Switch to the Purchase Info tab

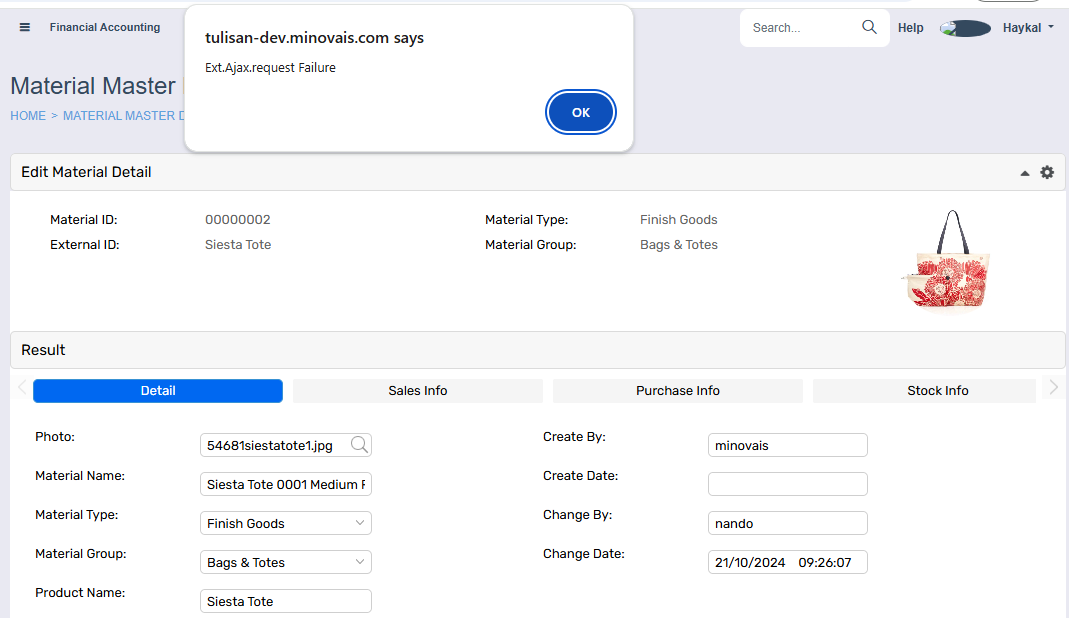[677, 390]
